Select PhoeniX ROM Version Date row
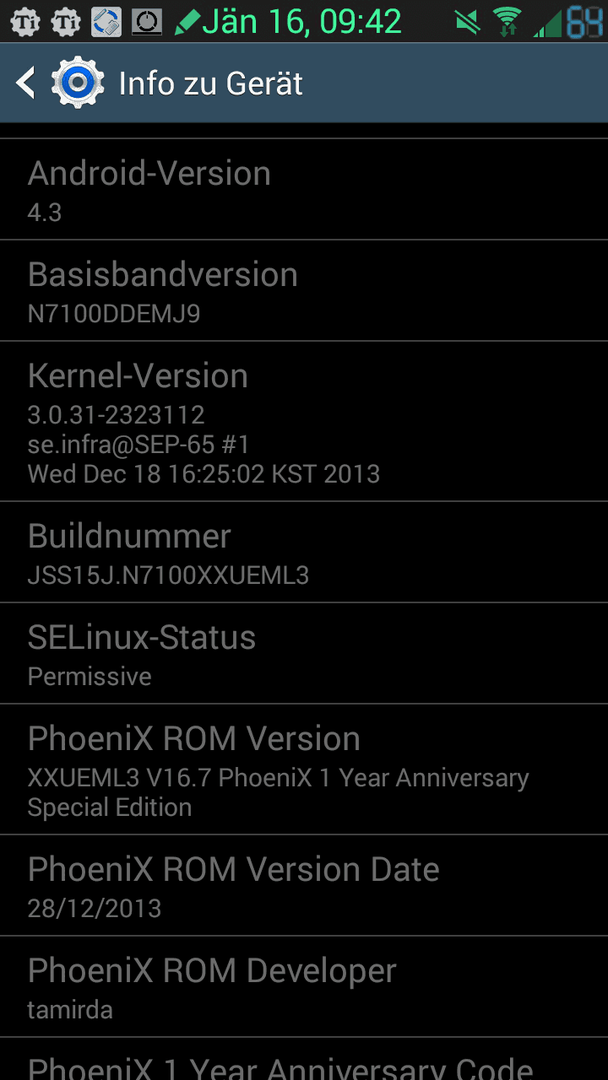Screen dimensions: 608x1080 tap(304, 886)
